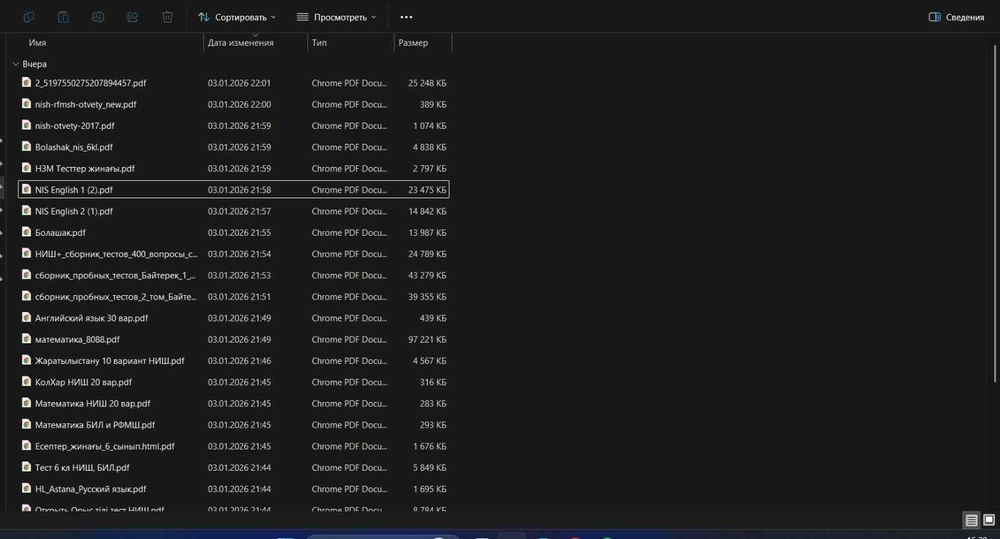
Task: Collapse the Вчера group
Action: click(16, 64)
